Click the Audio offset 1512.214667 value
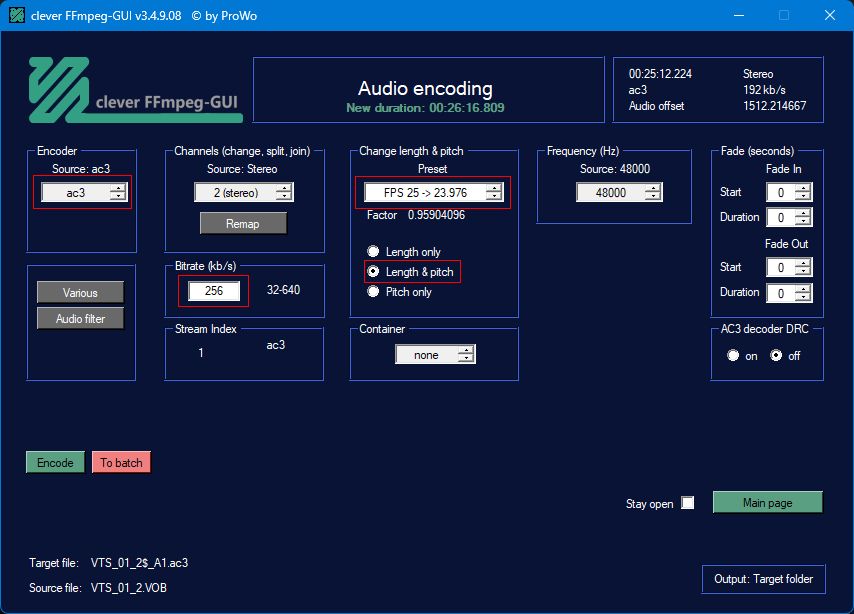The width and height of the screenshot is (854, 614). tap(774, 106)
